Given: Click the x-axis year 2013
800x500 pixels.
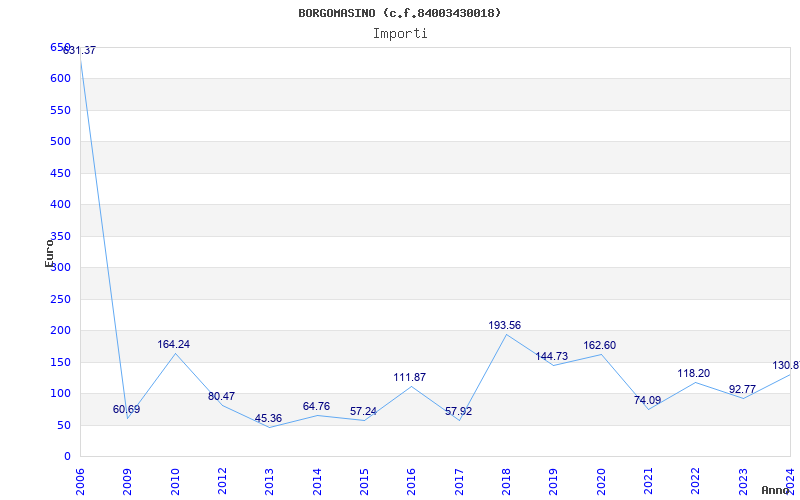Looking at the screenshot, I should click(x=270, y=482).
